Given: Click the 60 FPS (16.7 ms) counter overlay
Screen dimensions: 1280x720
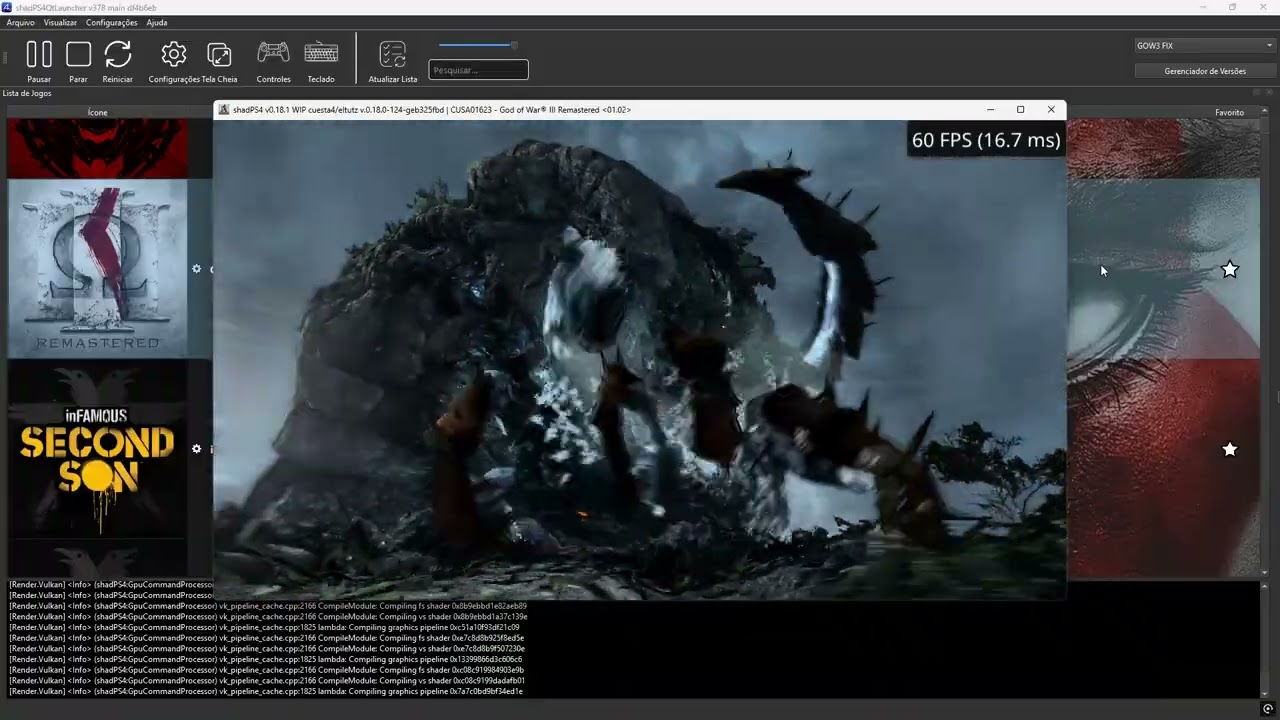Looking at the screenshot, I should click(x=986, y=140).
